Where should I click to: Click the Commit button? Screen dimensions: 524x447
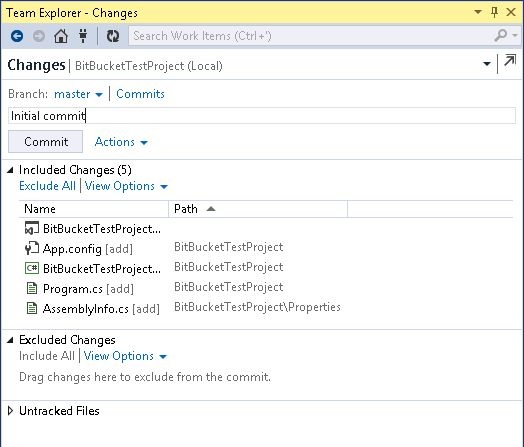tap(45, 142)
